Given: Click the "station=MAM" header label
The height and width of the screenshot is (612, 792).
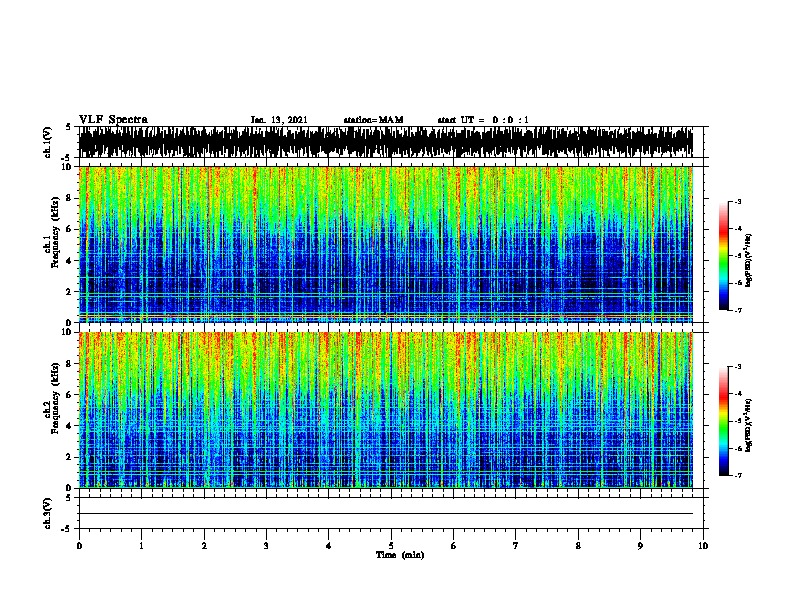Looking at the screenshot, I should [x=373, y=120].
